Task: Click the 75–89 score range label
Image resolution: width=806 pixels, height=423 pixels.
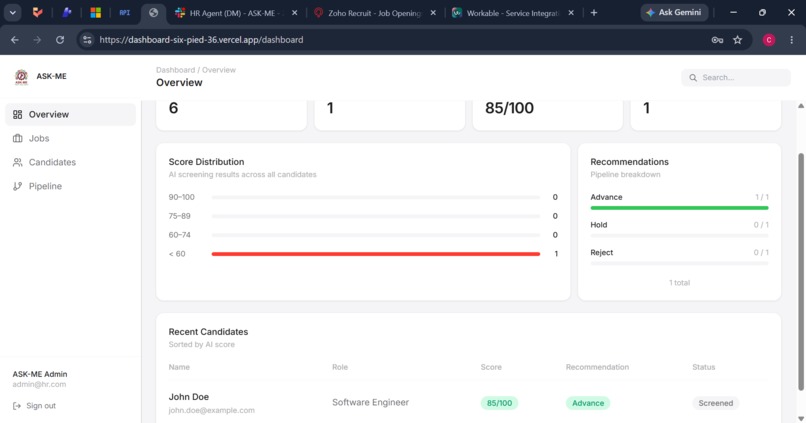Action: pyautogui.click(x=179, y=216)
